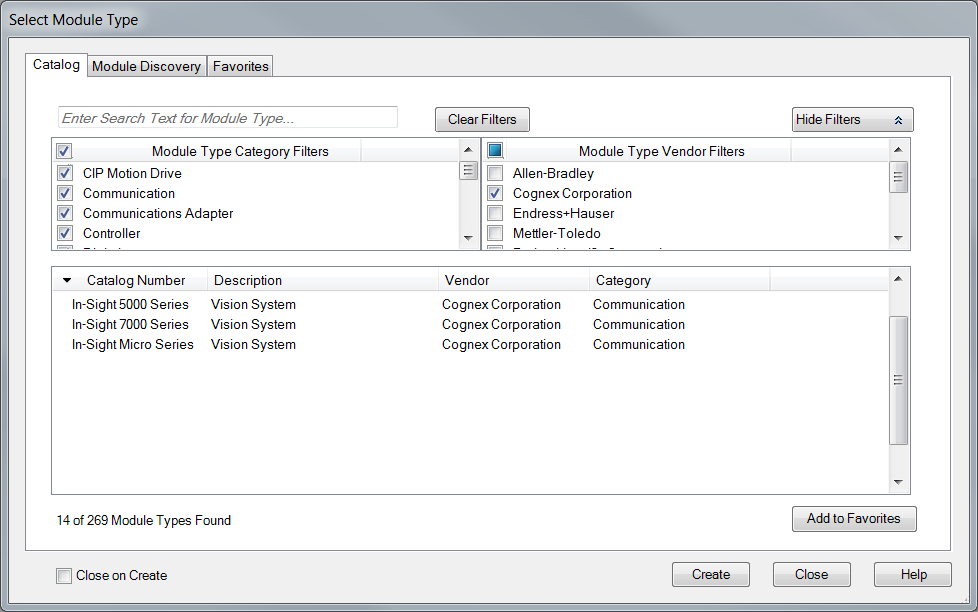978x612 pixels.
Task: Click the module results list scrollbar thumb
Action: [898, 380]
